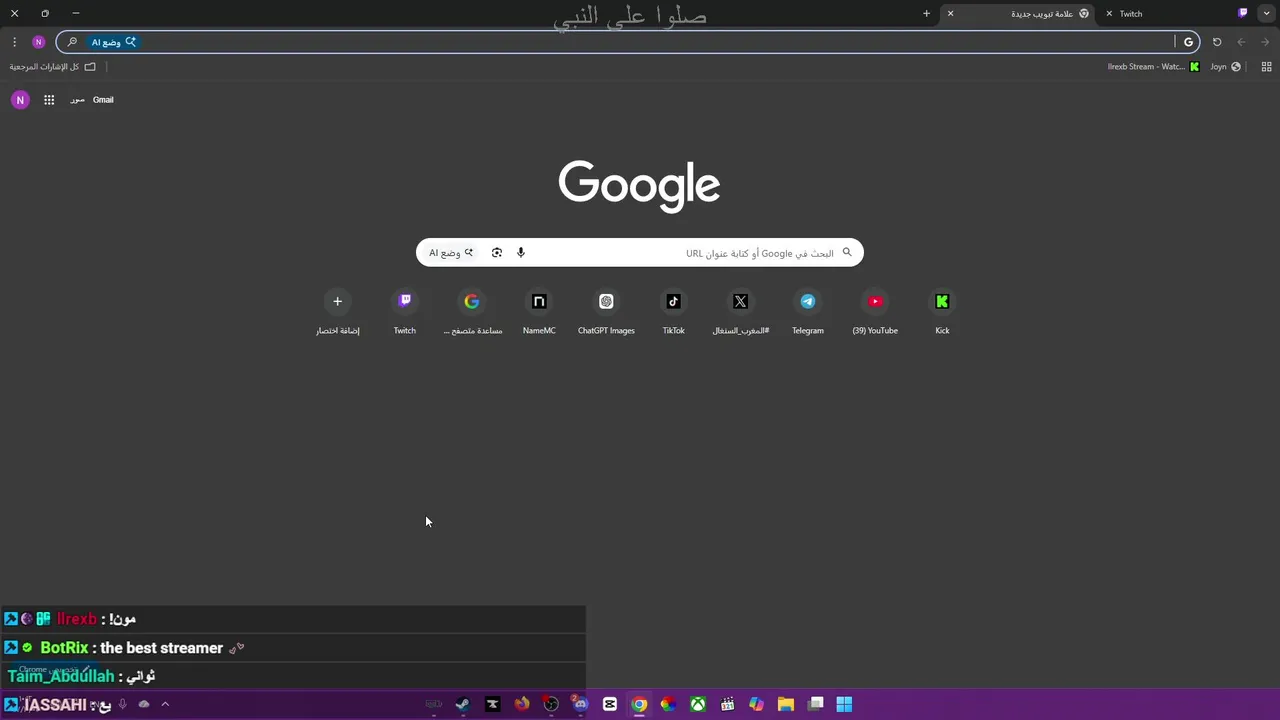Screen dimensions: 1280x720
Task: Open Firefox from the taskbar
Action: tap(522, 704)
